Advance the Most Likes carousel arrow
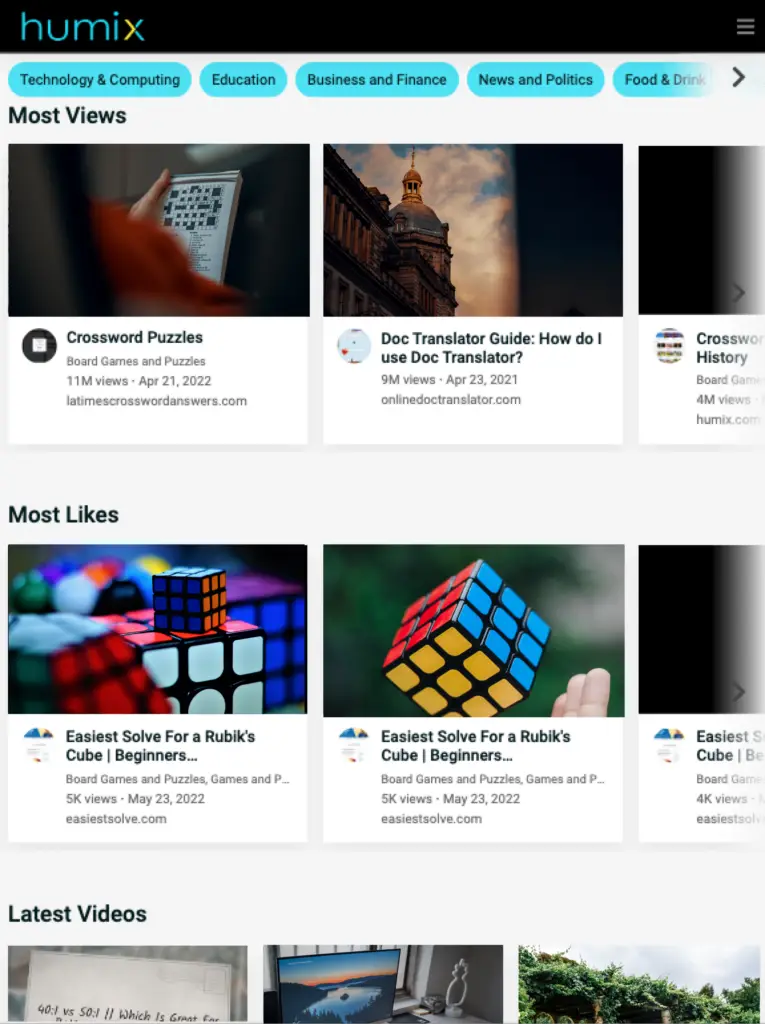This screenshot has height=1024, width=765. coord(738,692)
